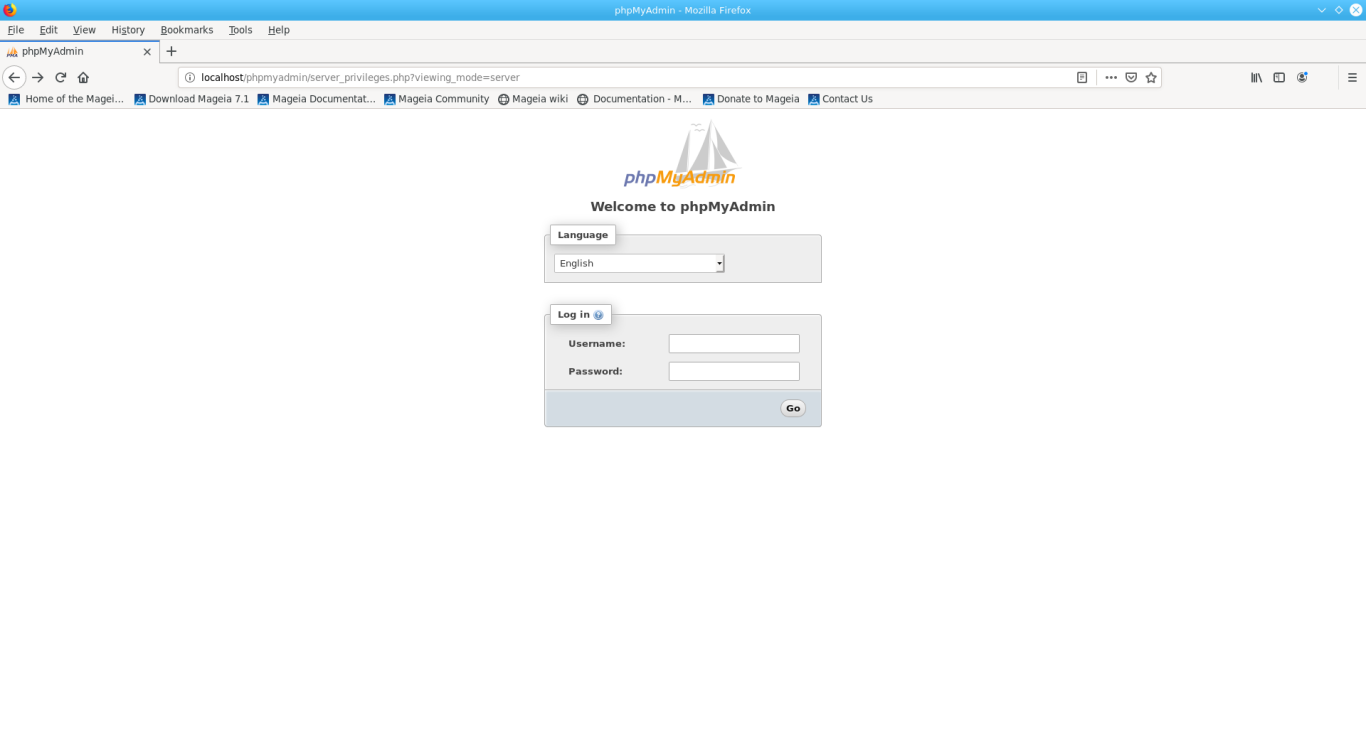Open the File menu

click(16, 30)
